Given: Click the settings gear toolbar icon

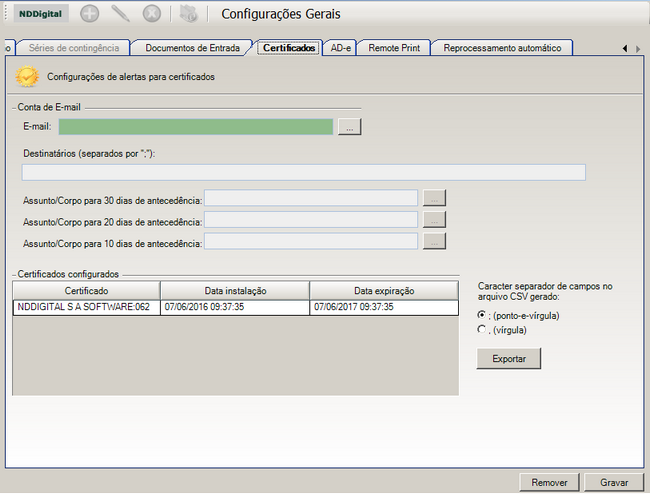Looking at the screenshot, I should click(188, 14).
